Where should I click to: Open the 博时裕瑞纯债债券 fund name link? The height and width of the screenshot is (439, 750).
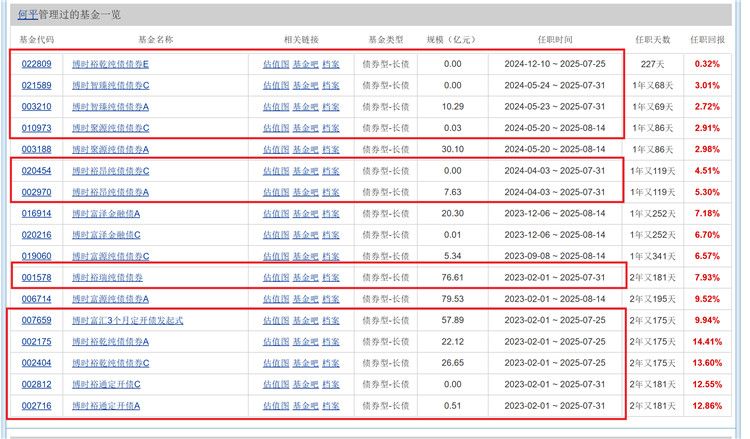click(x=107, y=277)
